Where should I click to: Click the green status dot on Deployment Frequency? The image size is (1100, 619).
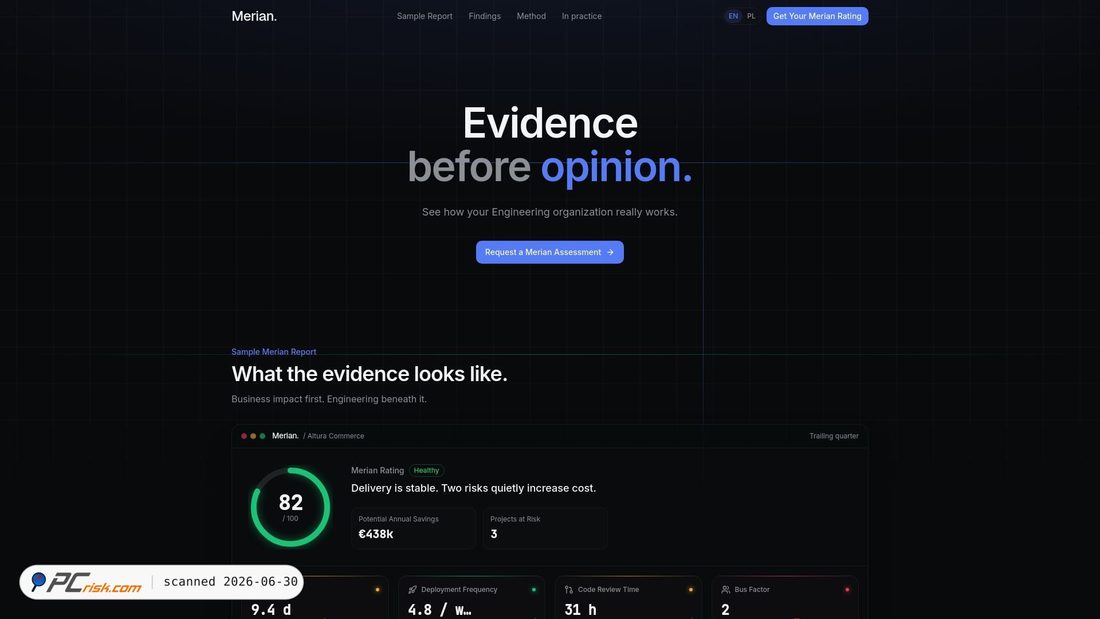(534, 590)
